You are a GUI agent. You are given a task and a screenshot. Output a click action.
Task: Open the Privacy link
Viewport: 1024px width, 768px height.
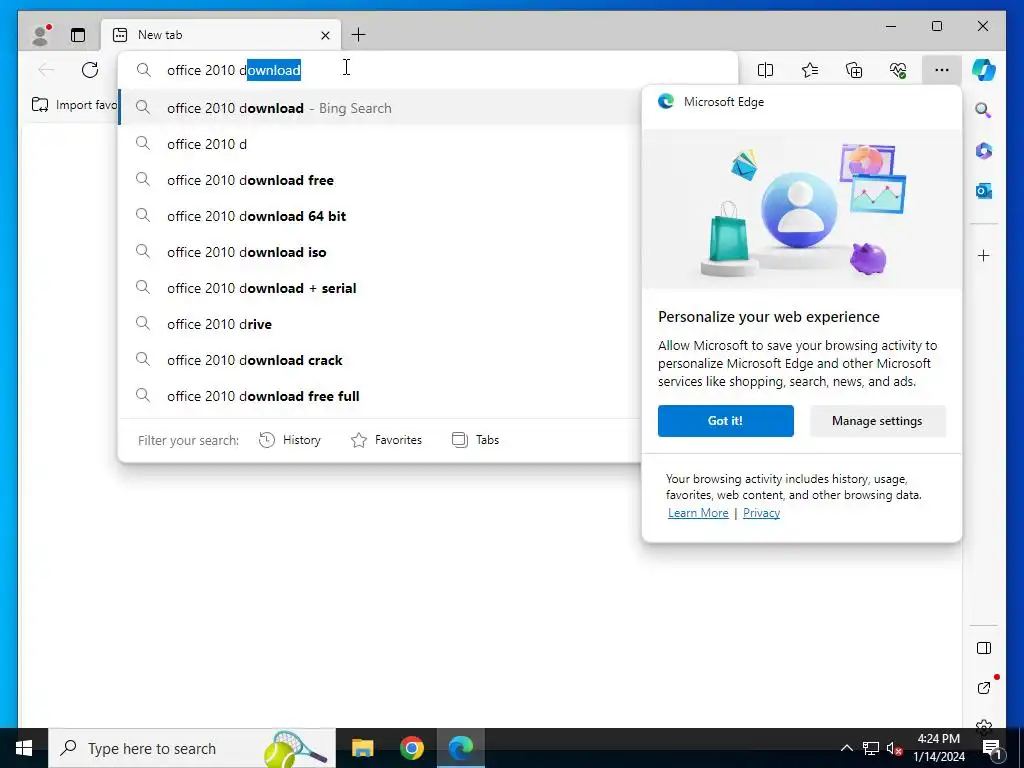[761, 513]
